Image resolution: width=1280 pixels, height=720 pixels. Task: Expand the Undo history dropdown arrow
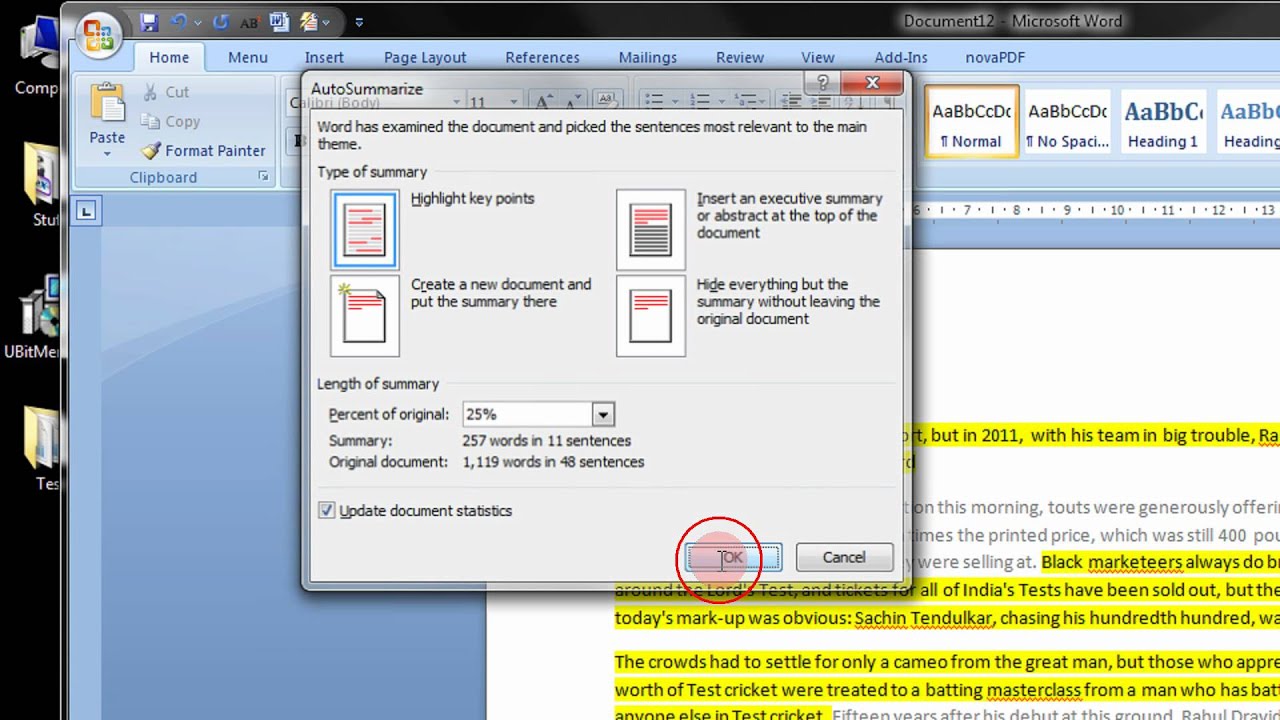click(197, 22)
